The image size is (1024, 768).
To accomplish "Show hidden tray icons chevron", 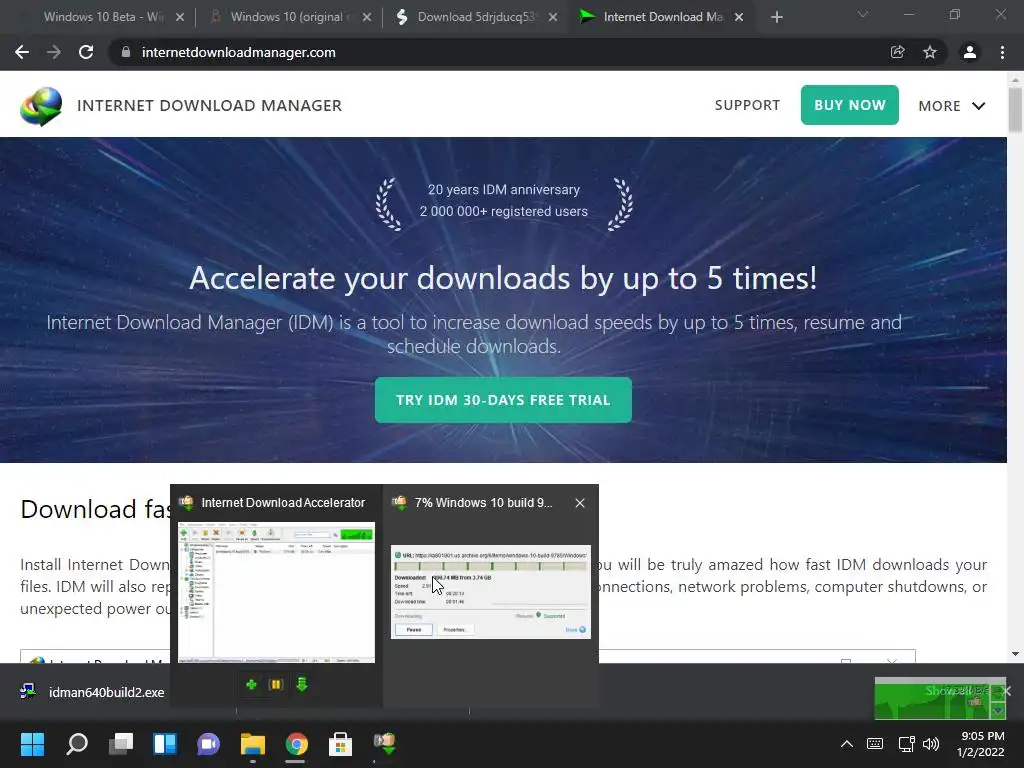I will 846,744.
